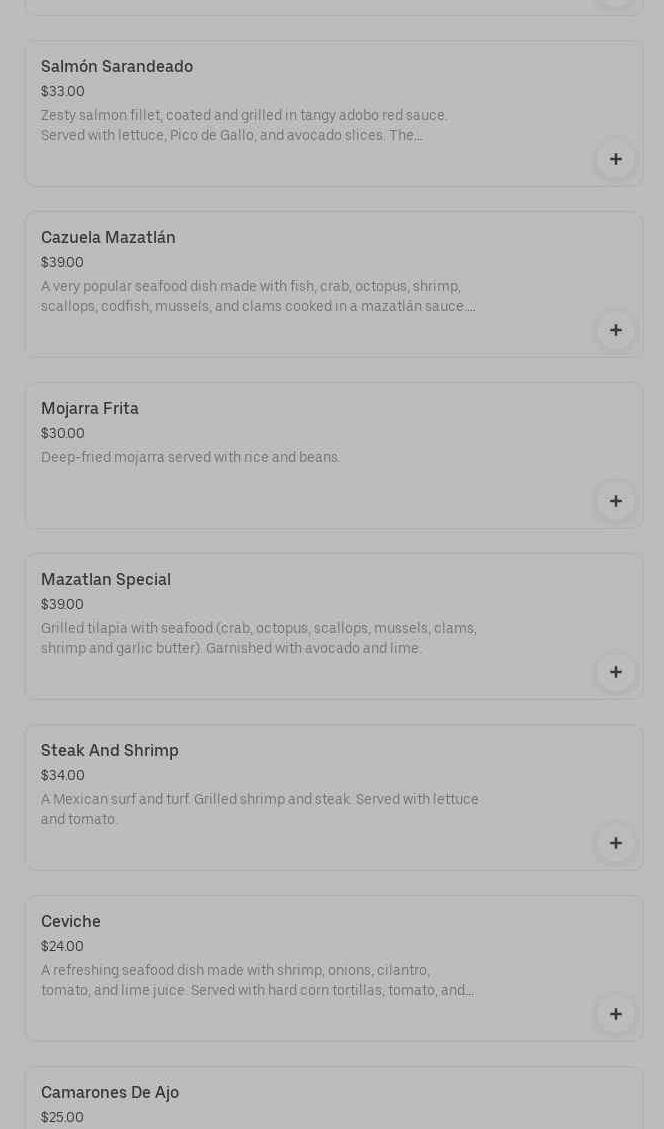This screenshot has width=664, height=1129.
Task: Open Mazatlan Special item name
Action: point(106,580)
